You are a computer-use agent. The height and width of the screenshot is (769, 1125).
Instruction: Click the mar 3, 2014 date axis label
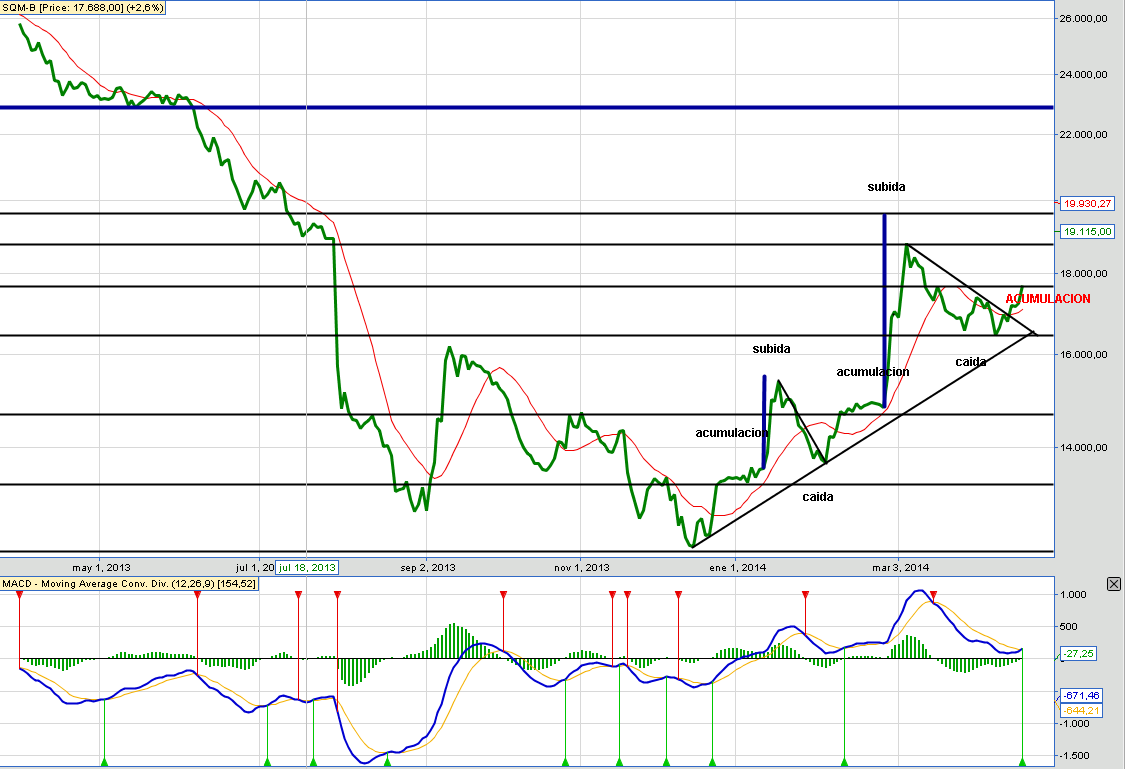click(x=901, y=567)
